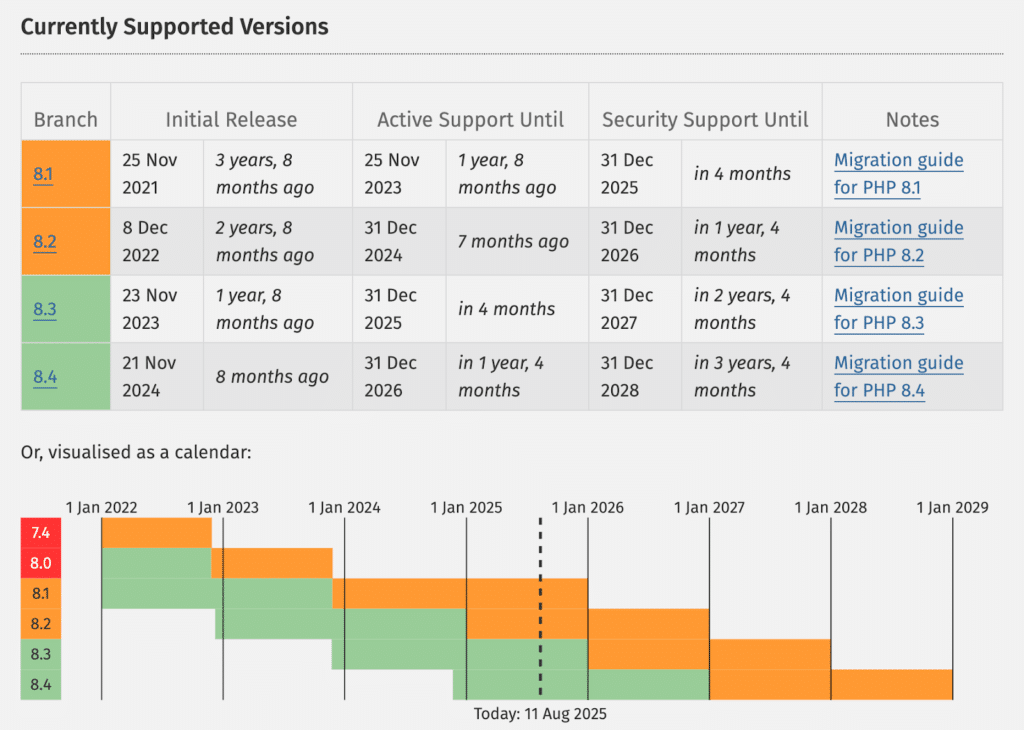Open Migration guide for PHP 8.3
Image resolution: width=1024 pixels, height=730 pixels.
click(899, 309)
